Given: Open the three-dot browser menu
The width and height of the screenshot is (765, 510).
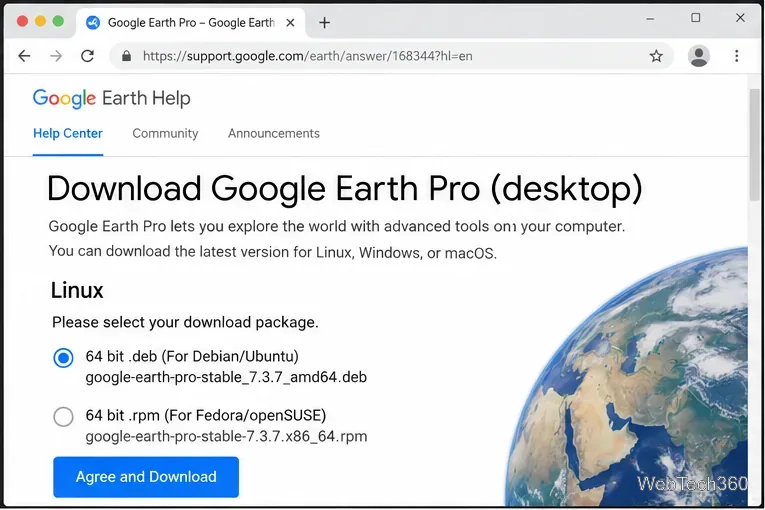Looking at the screenshot, I should [x=737, y=56].
